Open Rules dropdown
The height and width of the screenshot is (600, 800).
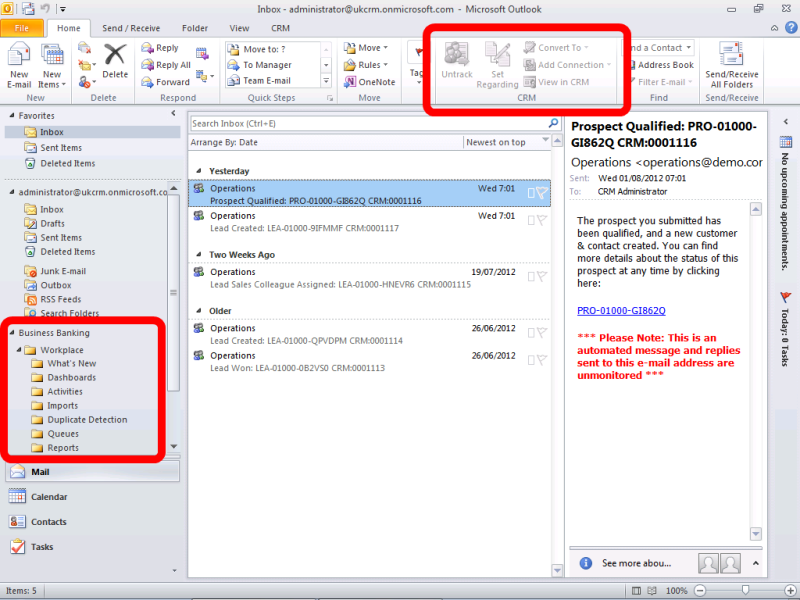point(366,65)
